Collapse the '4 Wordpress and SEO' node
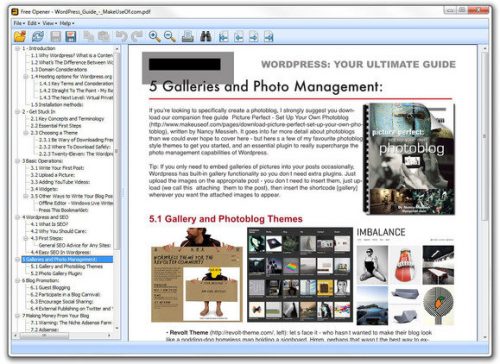The height and width of the screenshot is (364, 500). click(x=17, y=217)
